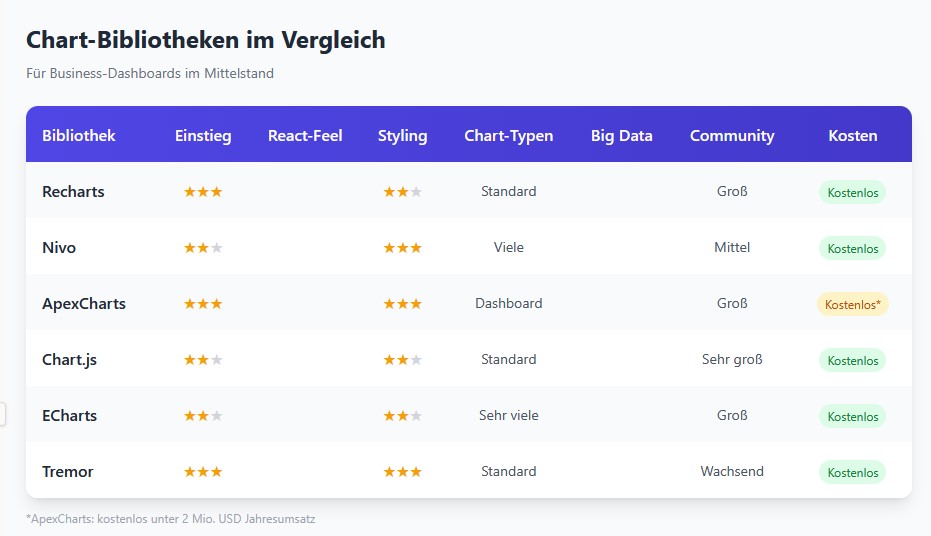Click the Recharts Einstieg star rating
Viewport: 931px width, 536px height.
tap(203, 192)
